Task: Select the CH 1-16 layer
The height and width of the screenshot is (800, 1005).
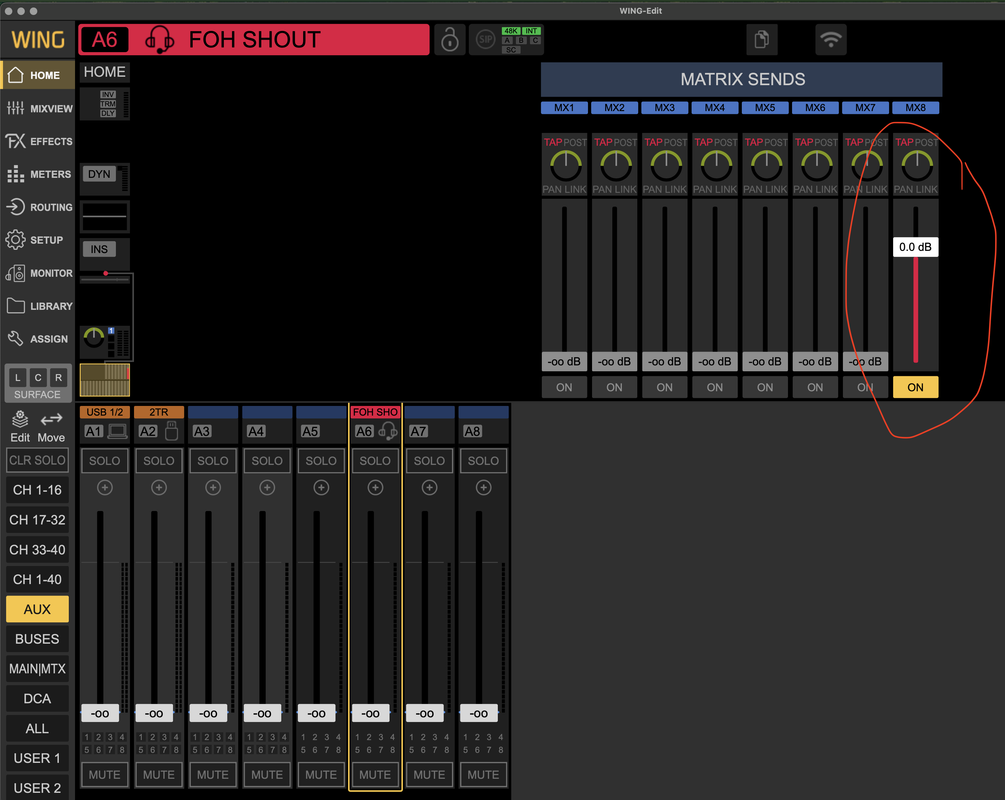Action: coord(37,490)
